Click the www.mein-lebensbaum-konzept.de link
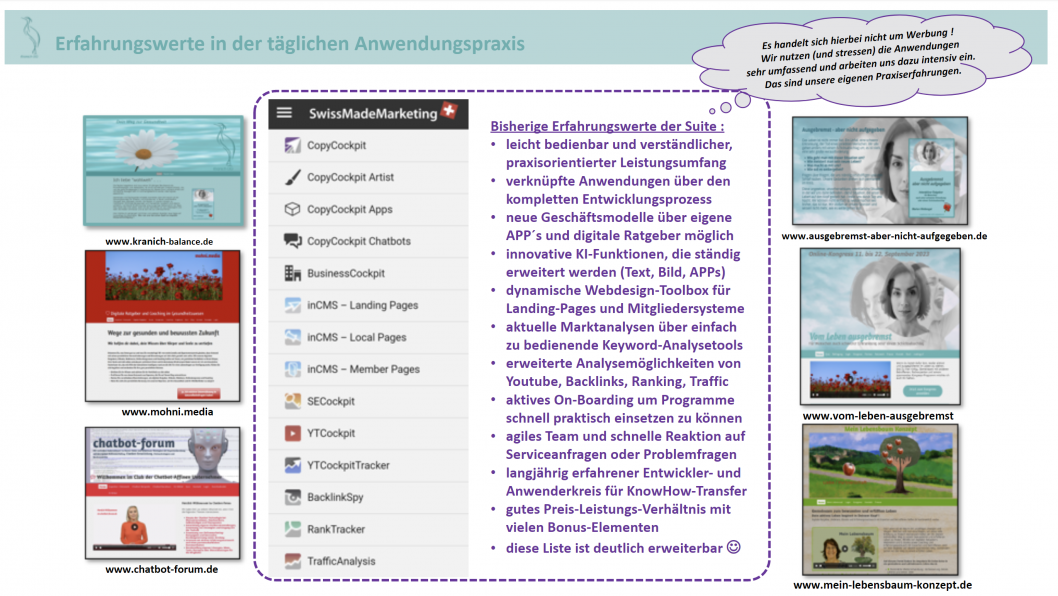Image resolution: width=1058 pixels, height=596 pixels. (x=883, y=585)
